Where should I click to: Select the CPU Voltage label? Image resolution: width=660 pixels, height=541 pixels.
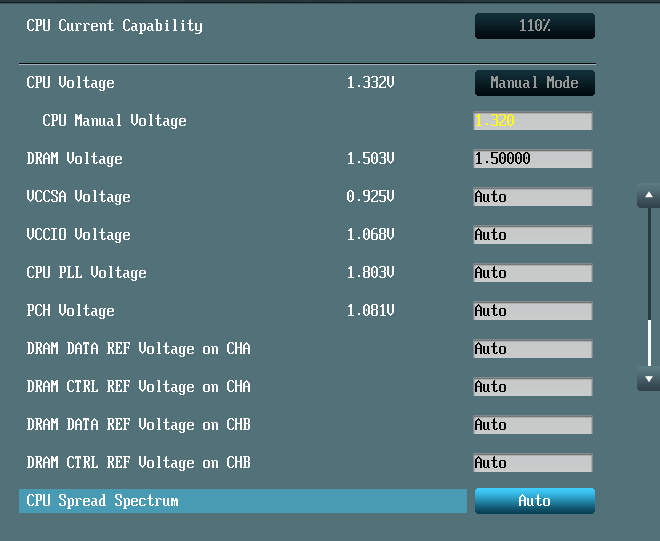tap(70, 83)
